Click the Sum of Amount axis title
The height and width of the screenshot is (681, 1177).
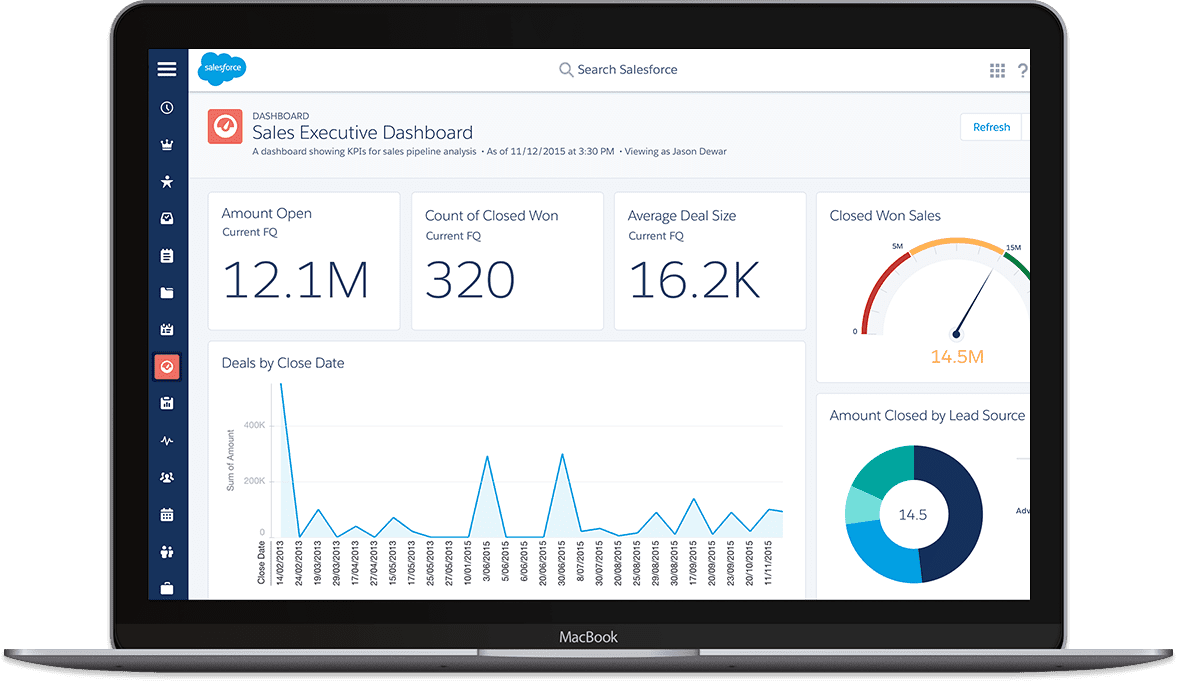click(230, 460)
